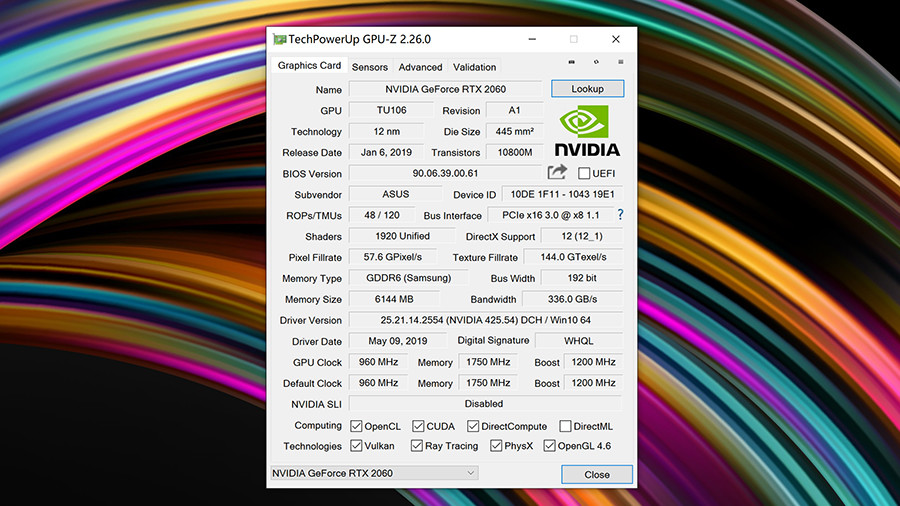Screen dimensions: 900x506
Task: Click the Shaders value 1920 Unified
Action: click(402, 236)
